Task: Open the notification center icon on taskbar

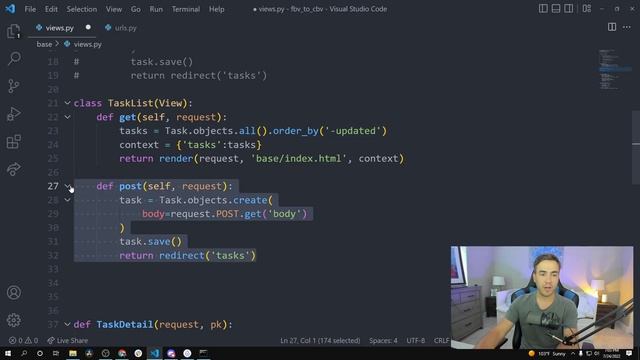Action: click(x=629, y=353)
